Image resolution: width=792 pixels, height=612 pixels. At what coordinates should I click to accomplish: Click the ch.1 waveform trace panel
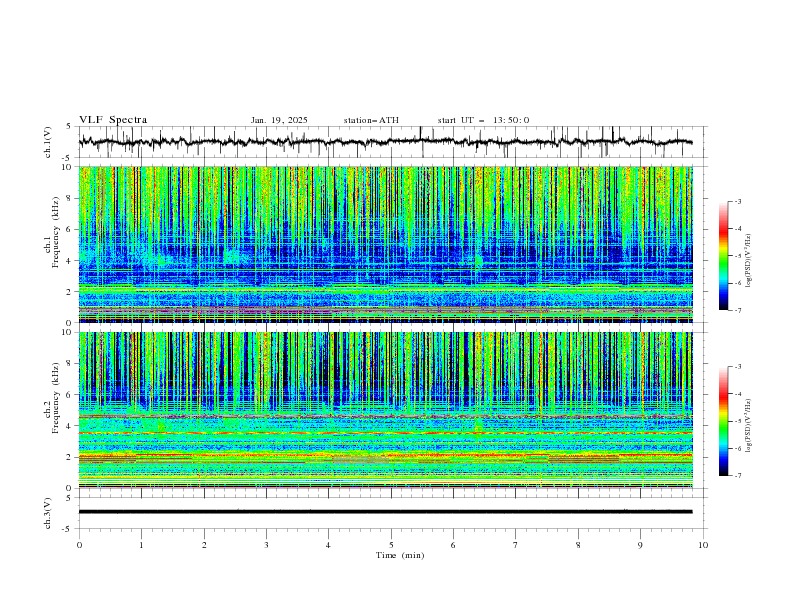coord(393,142)
